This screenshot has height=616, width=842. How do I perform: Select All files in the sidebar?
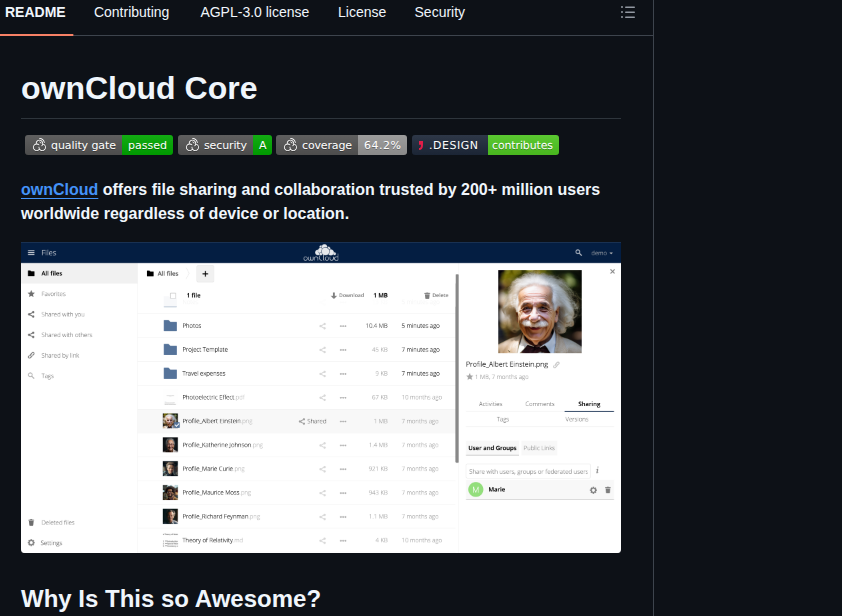79,273
